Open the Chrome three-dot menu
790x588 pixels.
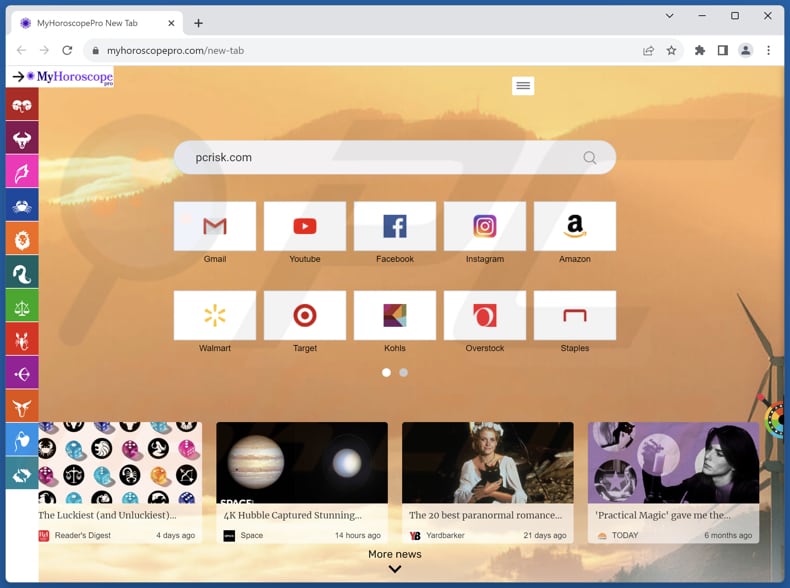(x=768, y=50)
